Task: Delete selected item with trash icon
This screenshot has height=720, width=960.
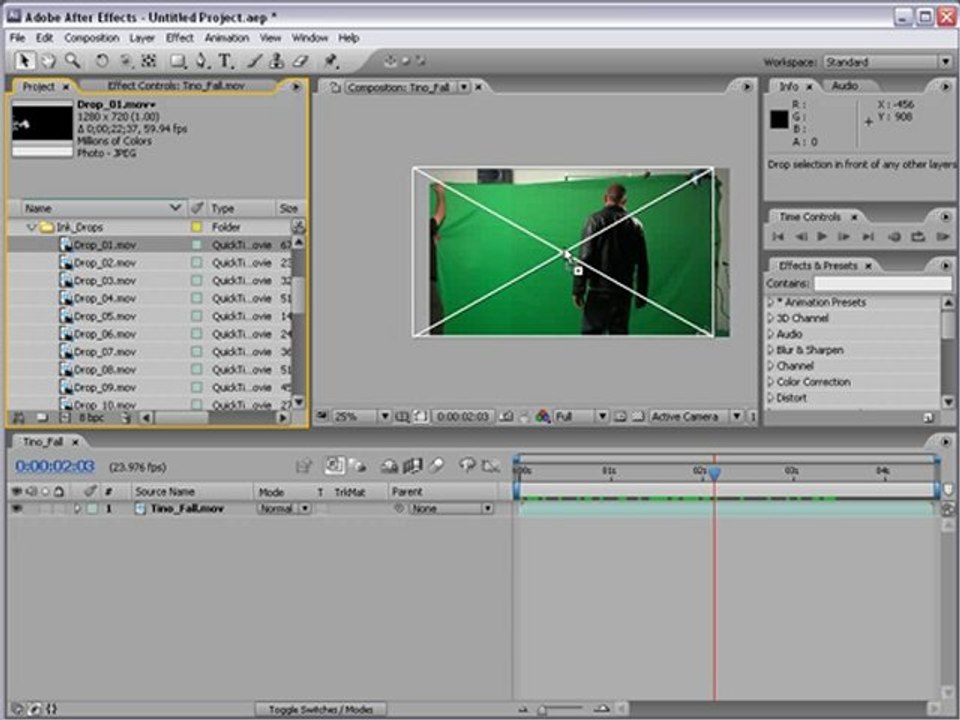Action: pos(126,418)
